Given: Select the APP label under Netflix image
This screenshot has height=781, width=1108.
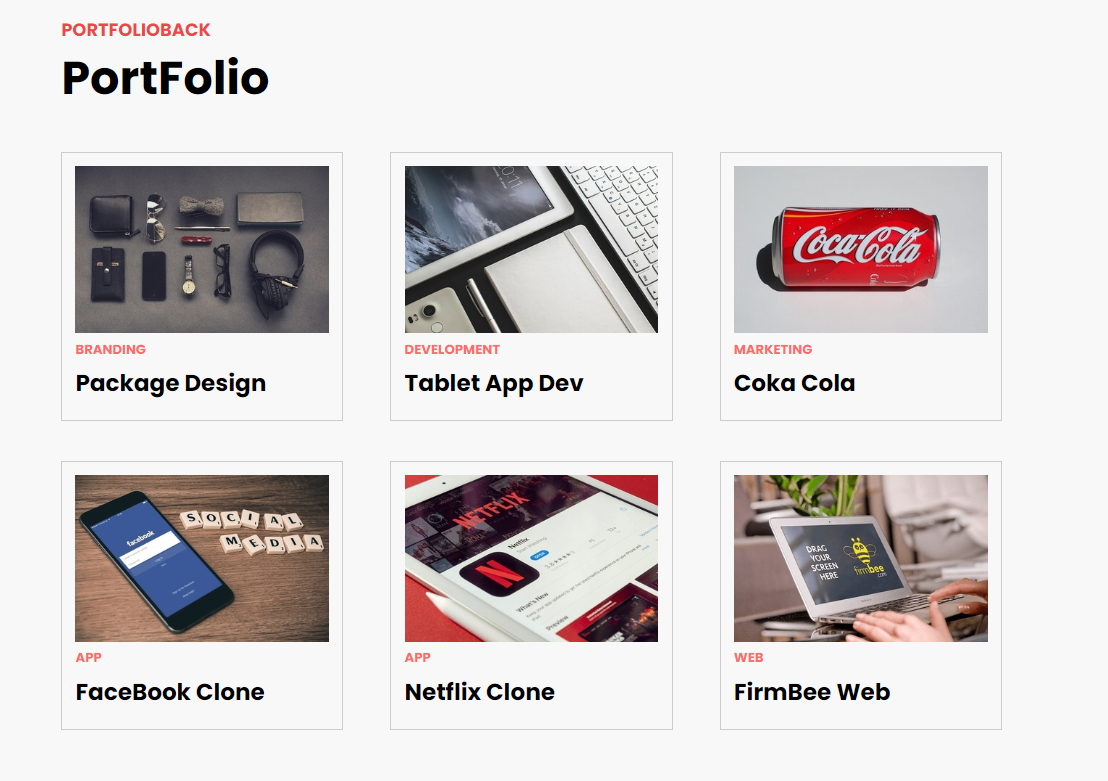Looking at the screenshot, I should pos(418,657).
